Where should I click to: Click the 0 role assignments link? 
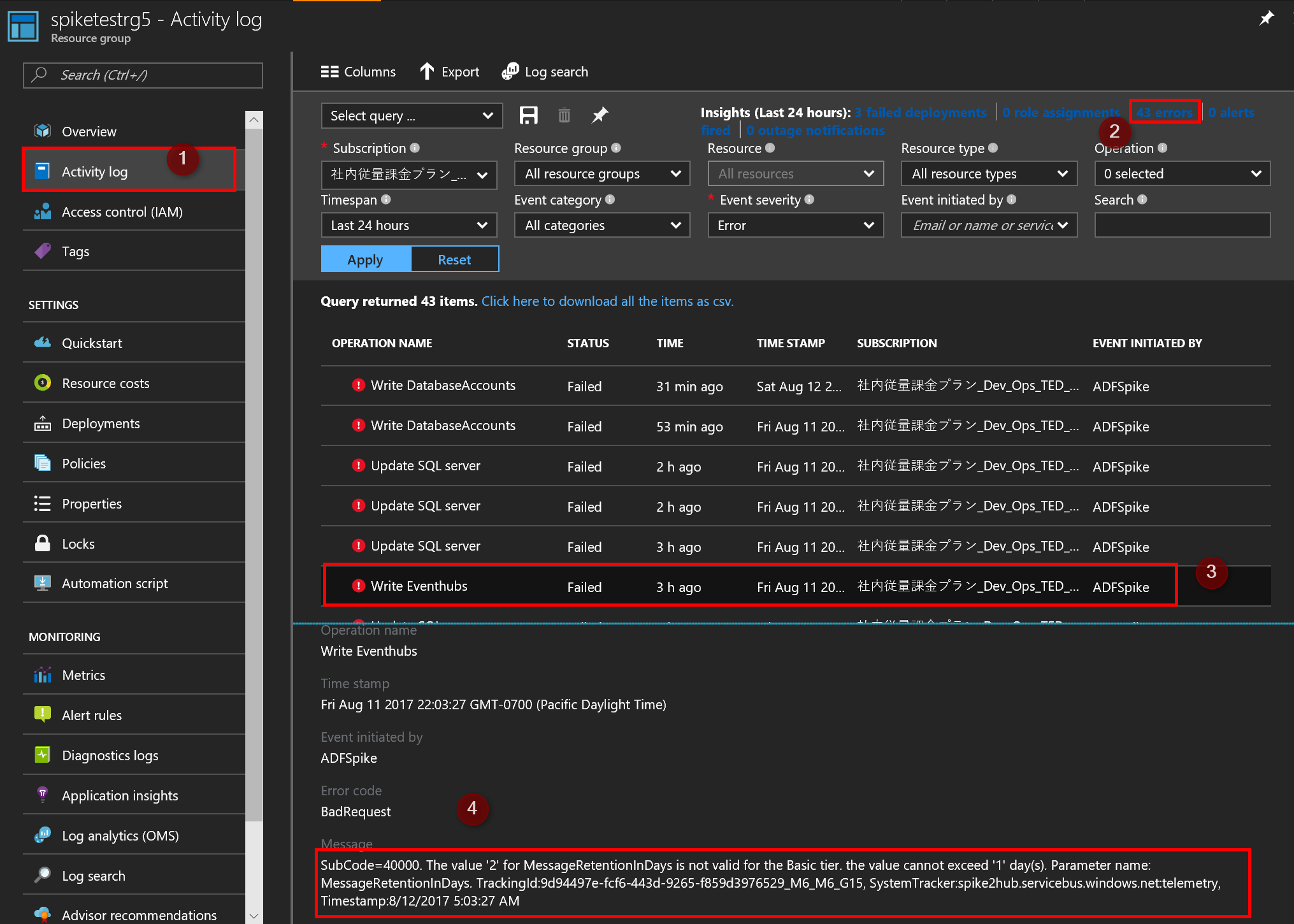1061,112
